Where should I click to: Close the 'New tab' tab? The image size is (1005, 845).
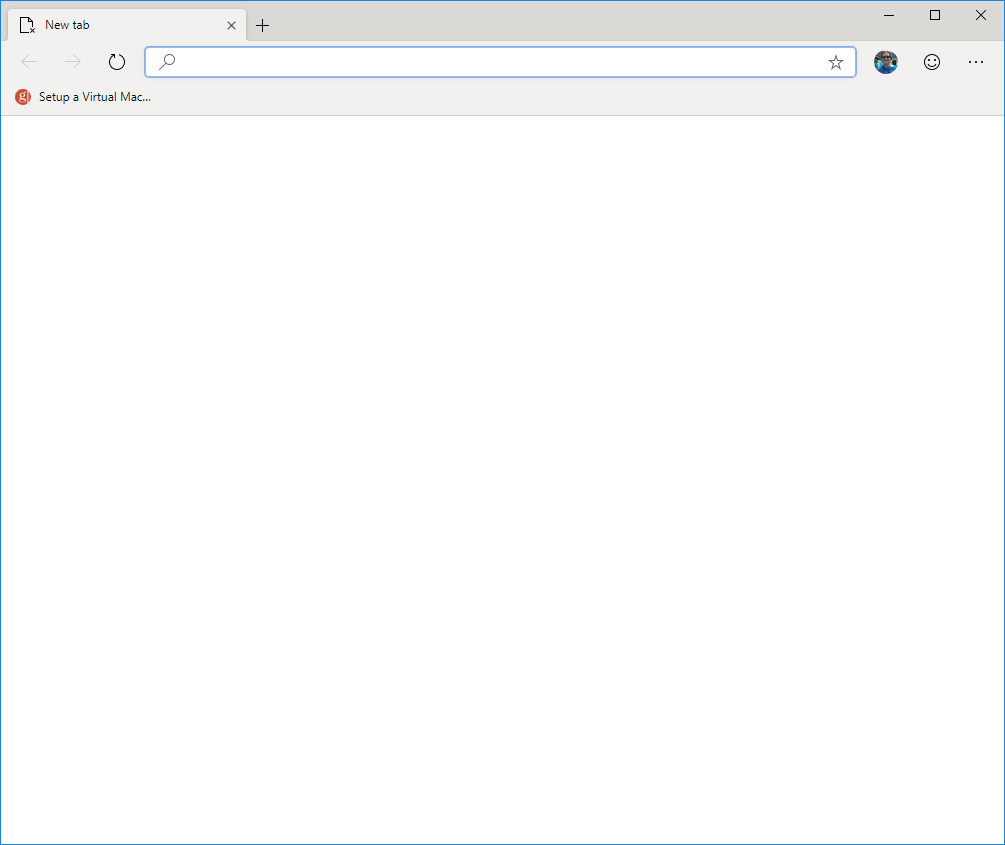[231, 24]
